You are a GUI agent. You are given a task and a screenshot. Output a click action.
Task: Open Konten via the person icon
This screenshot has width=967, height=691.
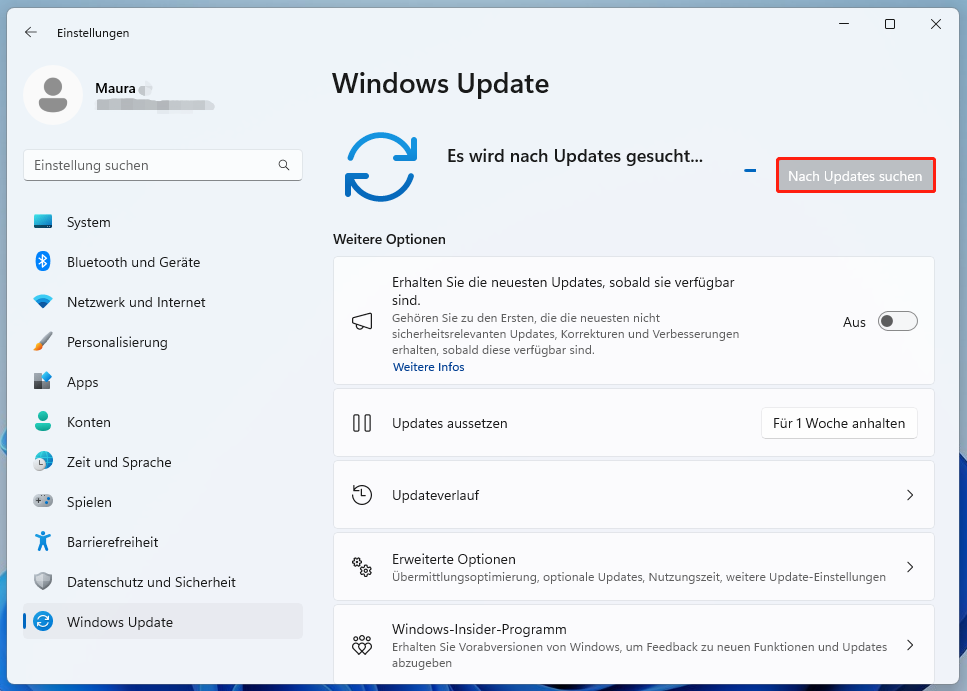click(x=42, y=421)
